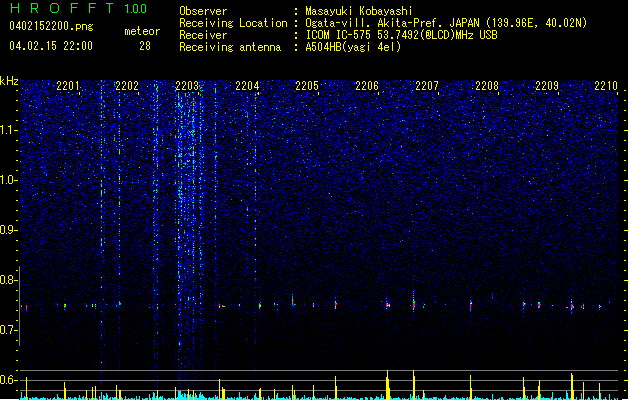The height and width of the screenshot is (400, 629).
Task: Click the Receiver label
Action: pyautogui.click(x=203, y=35)
